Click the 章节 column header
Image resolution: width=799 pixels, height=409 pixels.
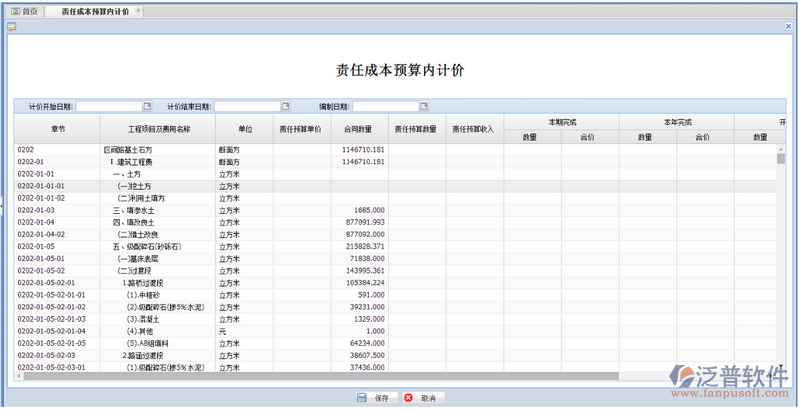point(57,129)
